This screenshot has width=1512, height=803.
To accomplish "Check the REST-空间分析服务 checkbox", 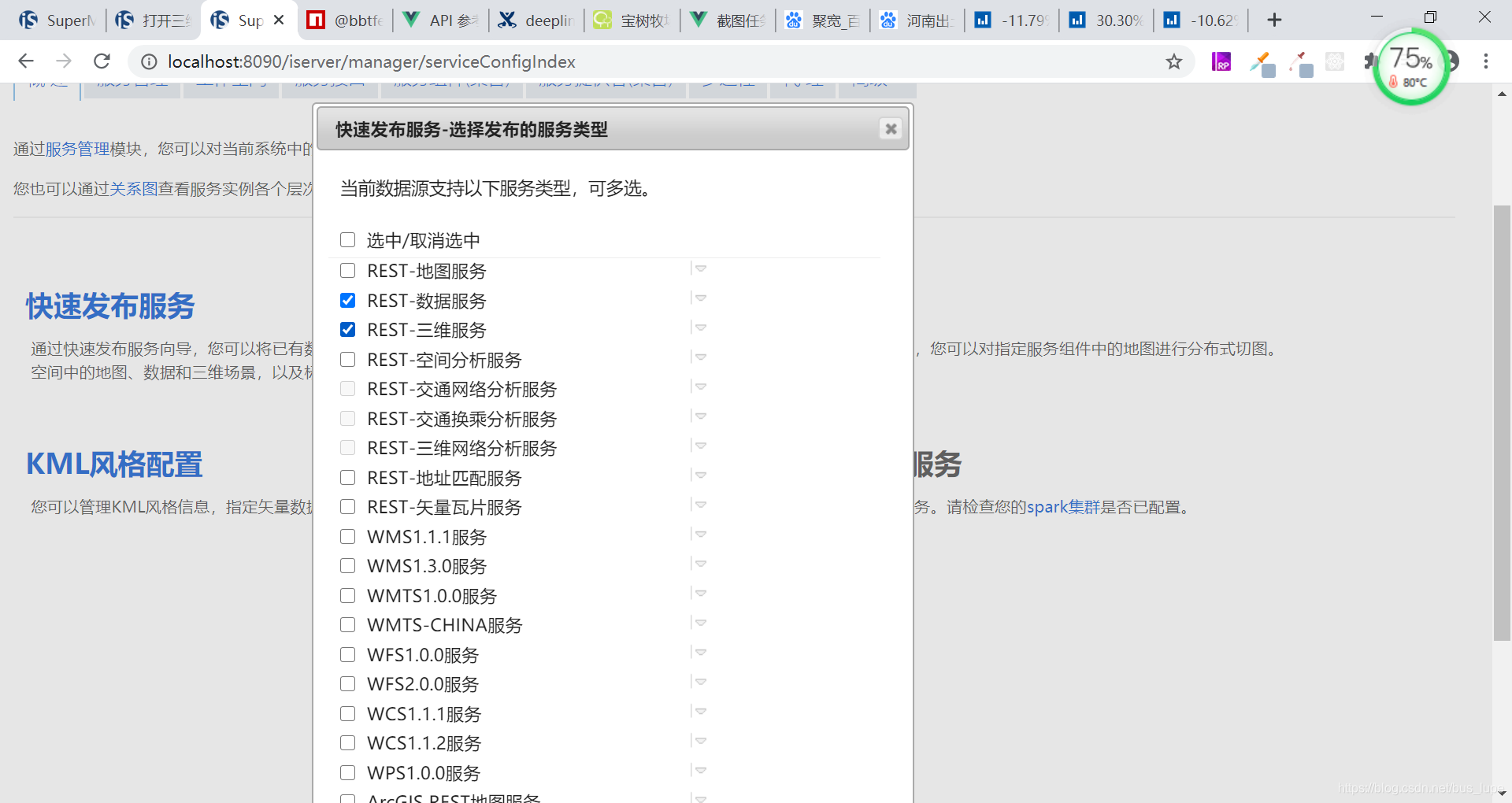I will click(x=347, y=360).
